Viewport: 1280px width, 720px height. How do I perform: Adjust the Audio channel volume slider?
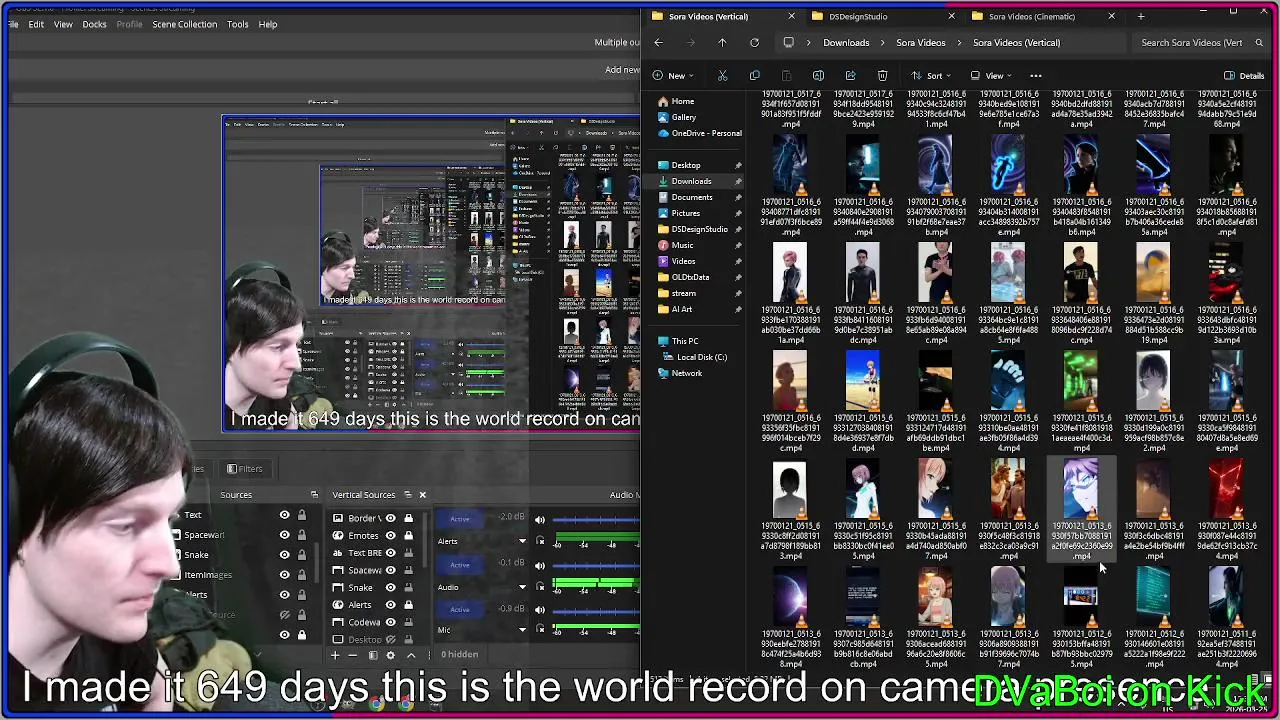(596, 565)
